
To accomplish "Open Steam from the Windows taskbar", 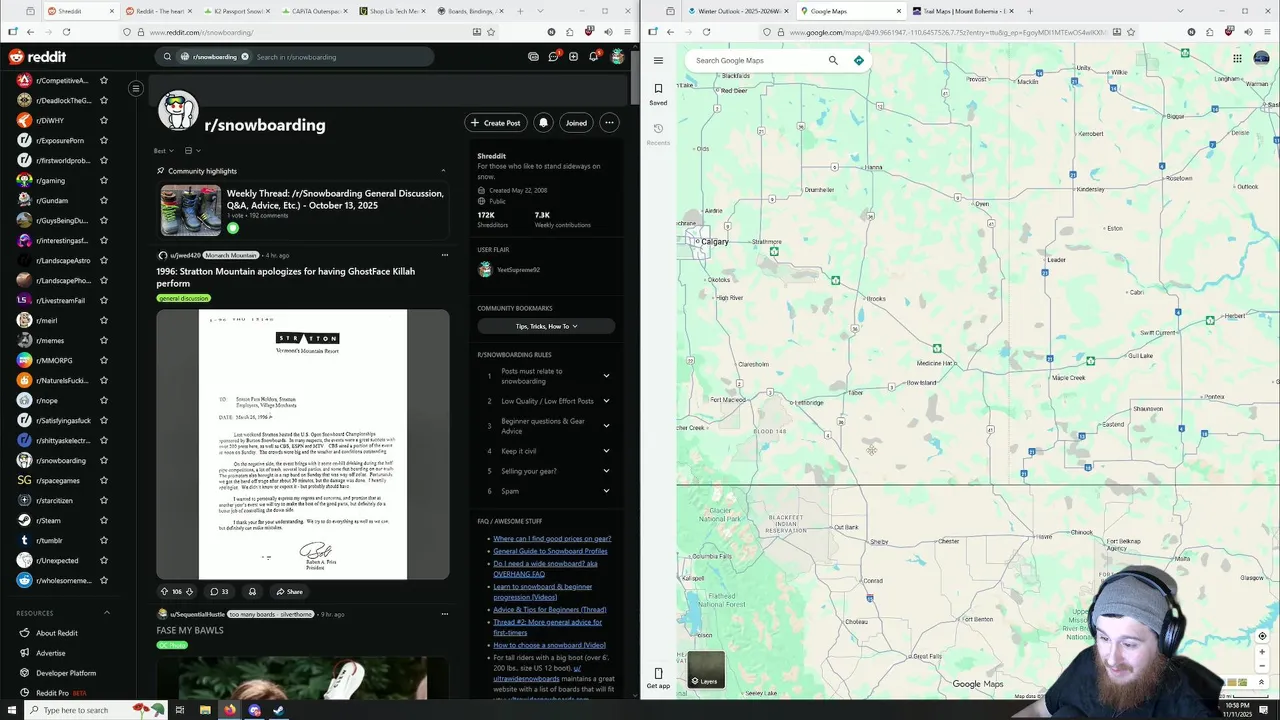I will 279,710.
